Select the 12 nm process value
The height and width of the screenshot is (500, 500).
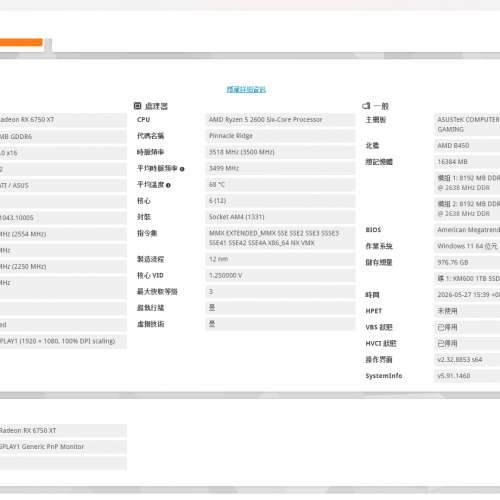280,259
